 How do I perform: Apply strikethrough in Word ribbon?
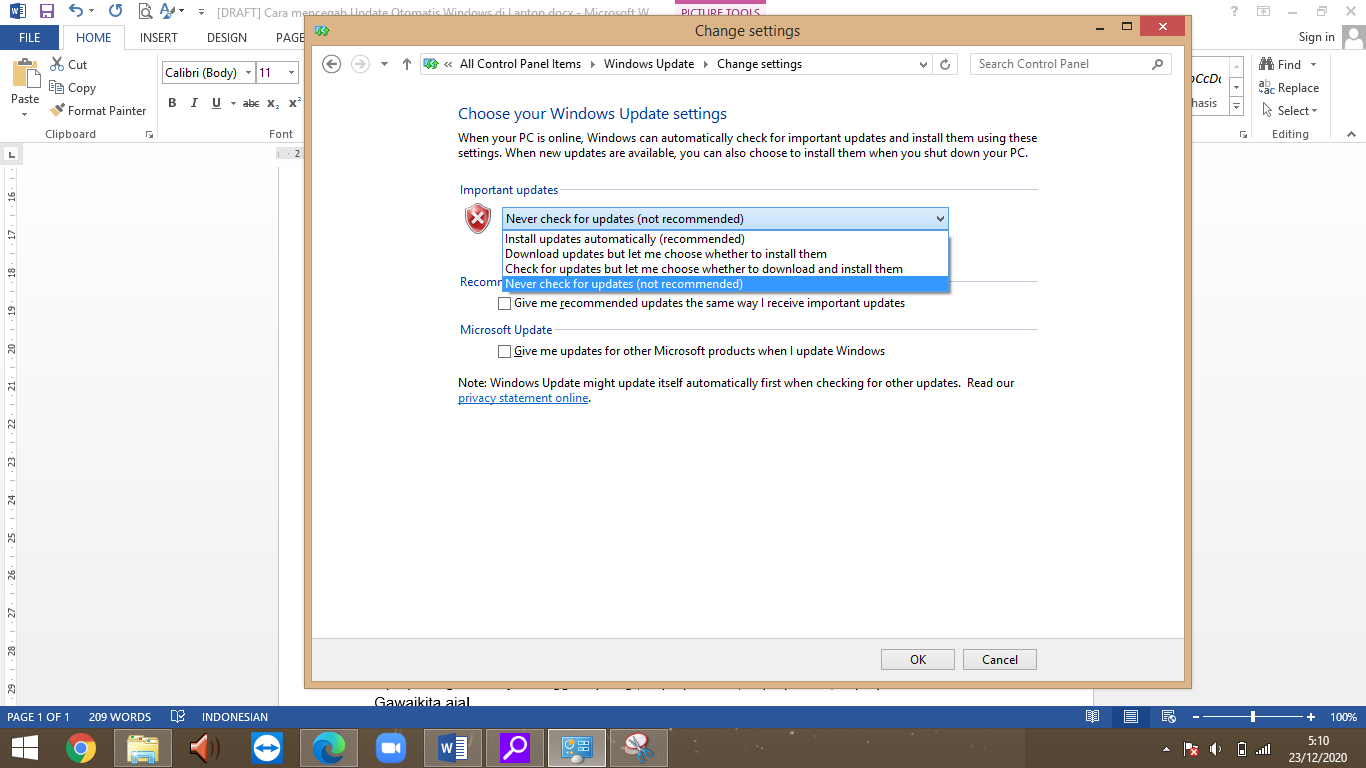coord(251,103)
